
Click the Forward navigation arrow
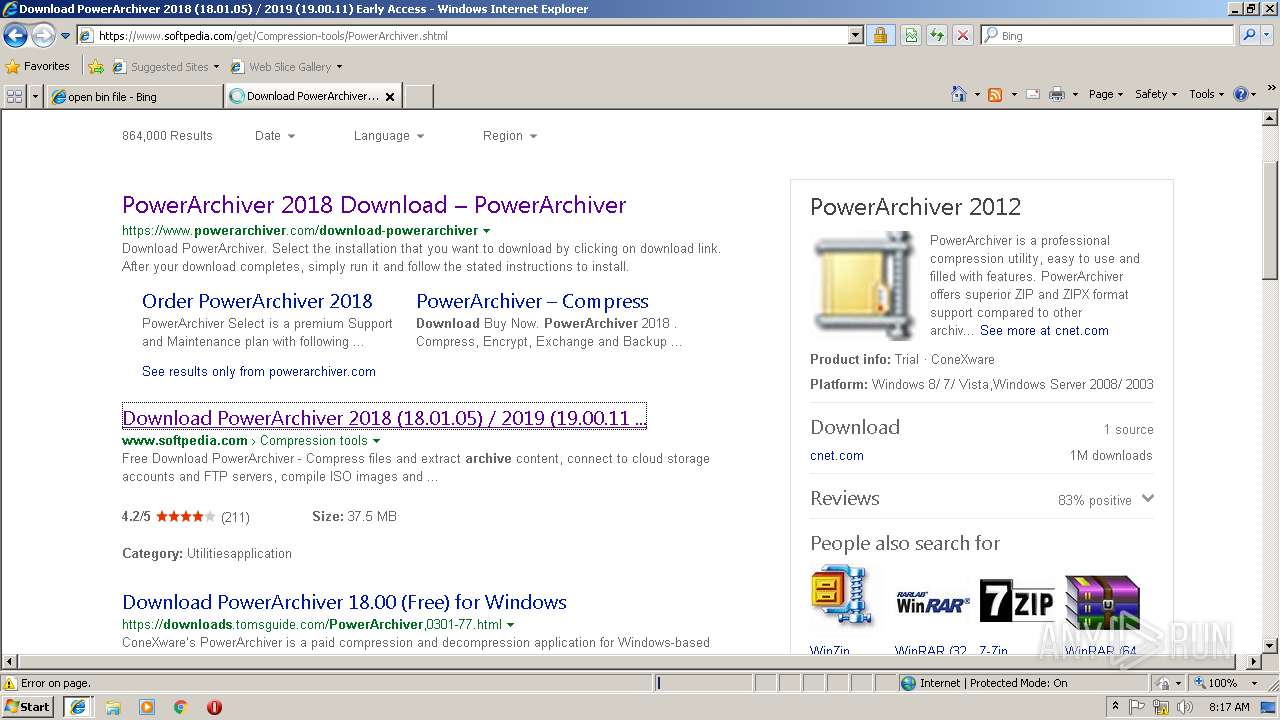coord(43,36)
